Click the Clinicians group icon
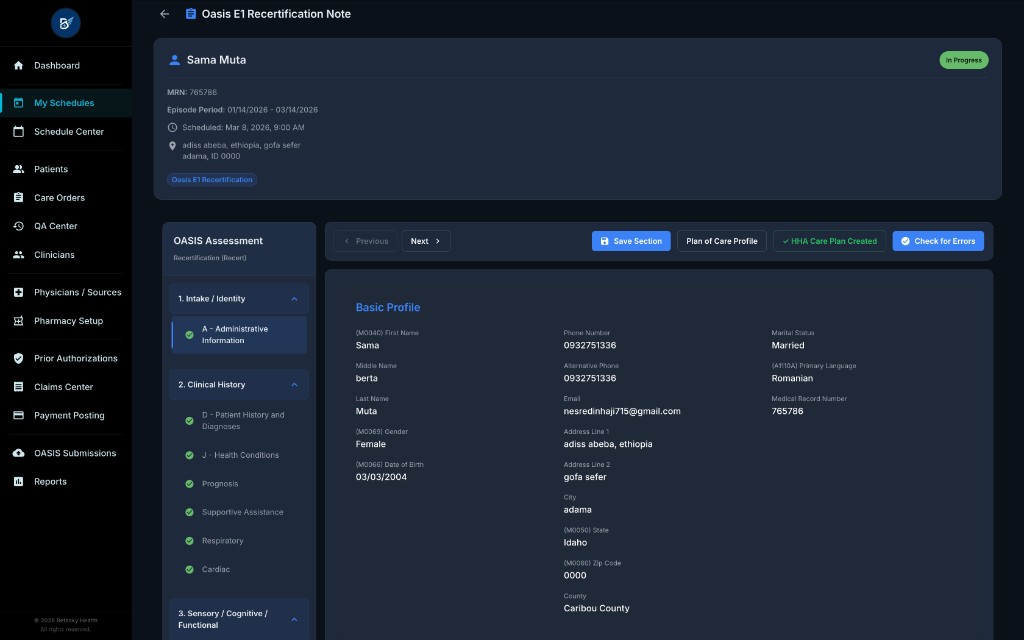The image size is (1024, 640). pyautogui.click(x=18, y=255)
